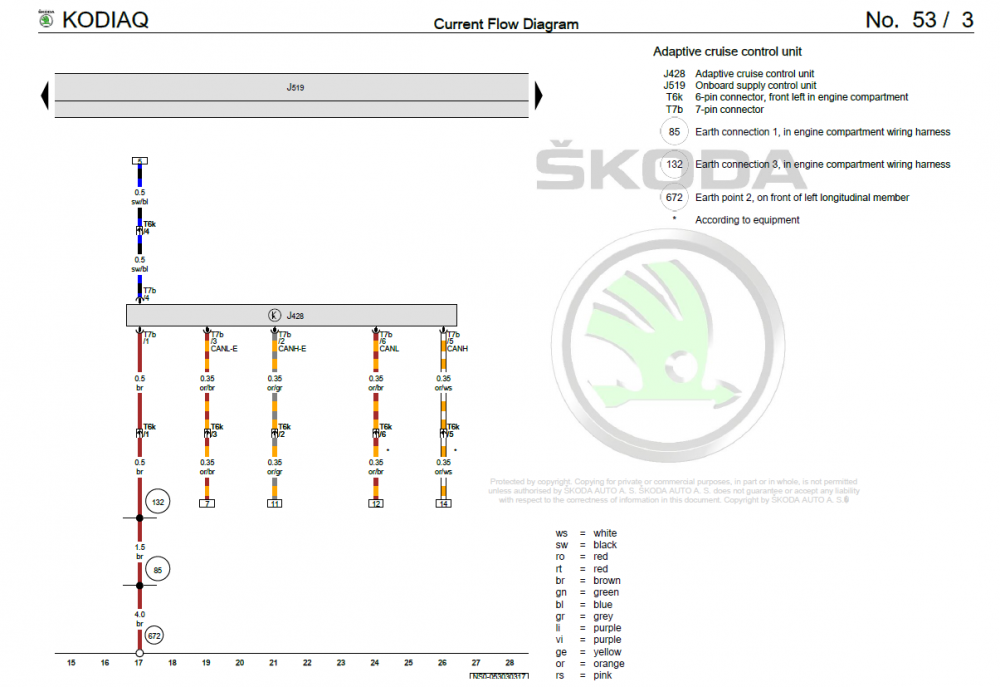Click the '4.0 br' wire size label
1000x687 pixels.
pos(140,619)
